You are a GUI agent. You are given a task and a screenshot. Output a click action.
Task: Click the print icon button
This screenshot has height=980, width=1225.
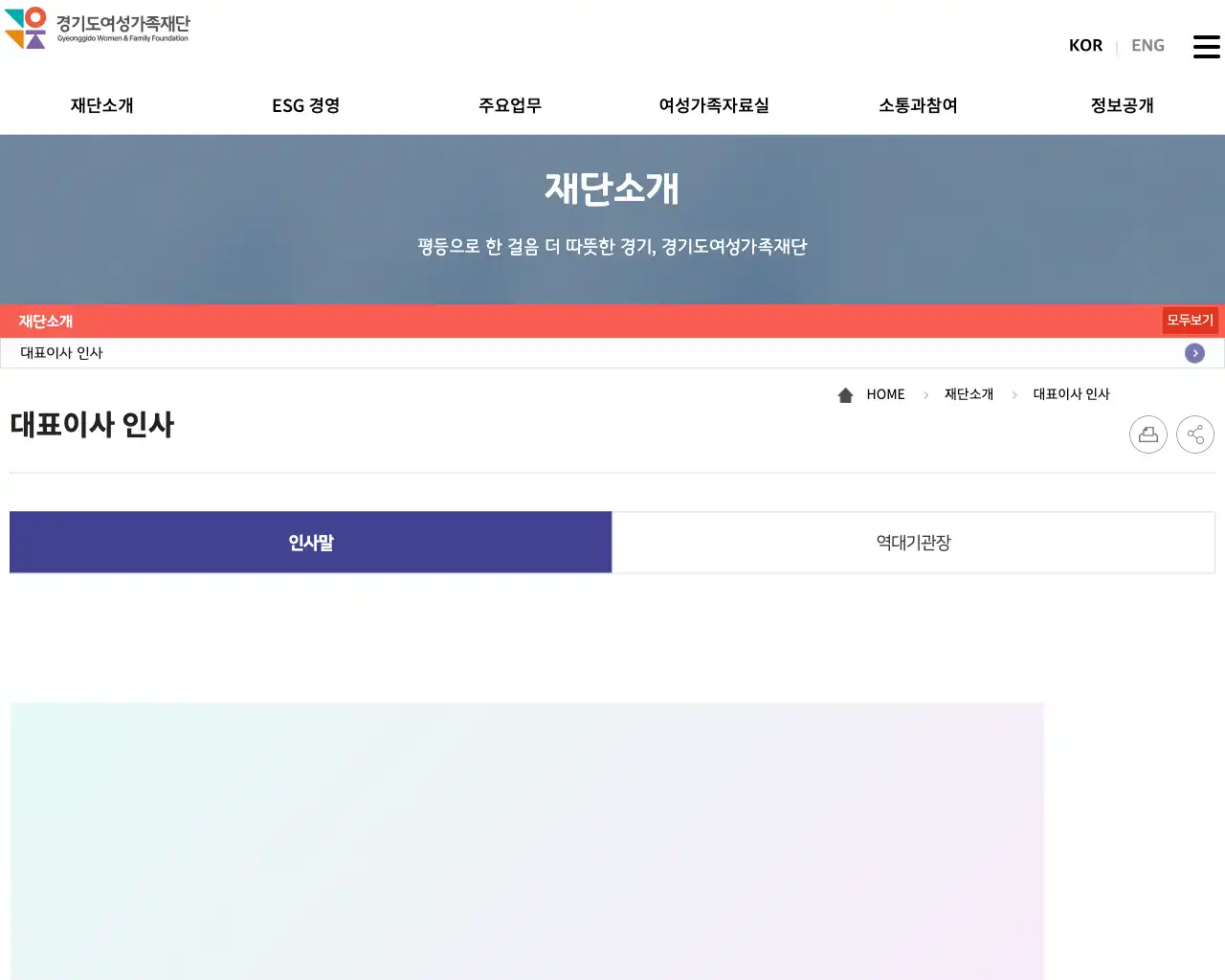tap(1148, 434)
